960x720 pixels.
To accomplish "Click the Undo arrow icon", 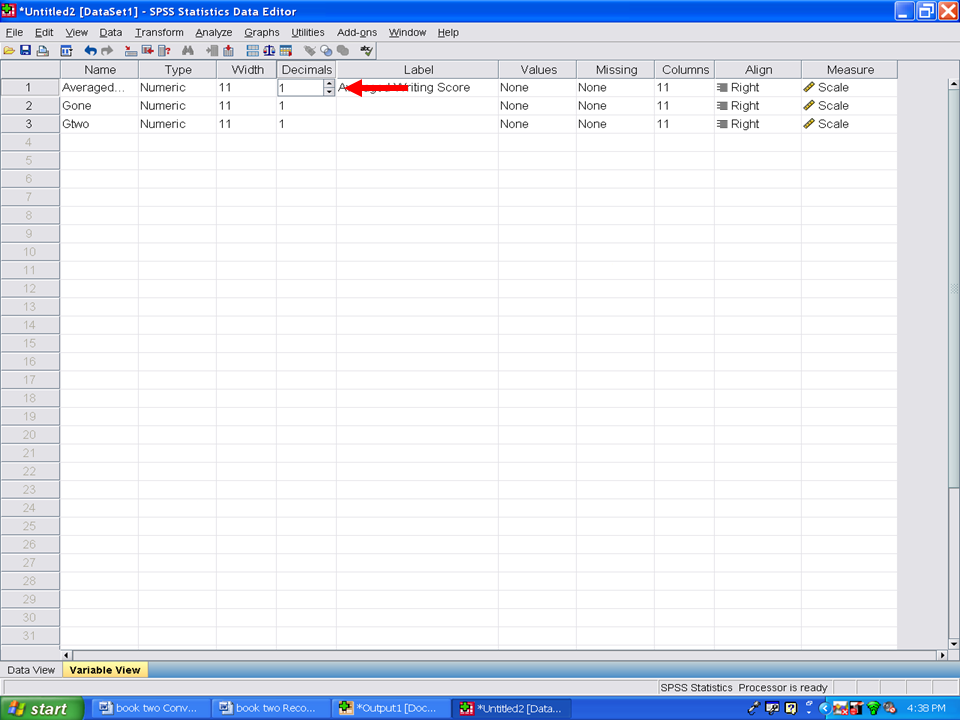I will 90,50.
